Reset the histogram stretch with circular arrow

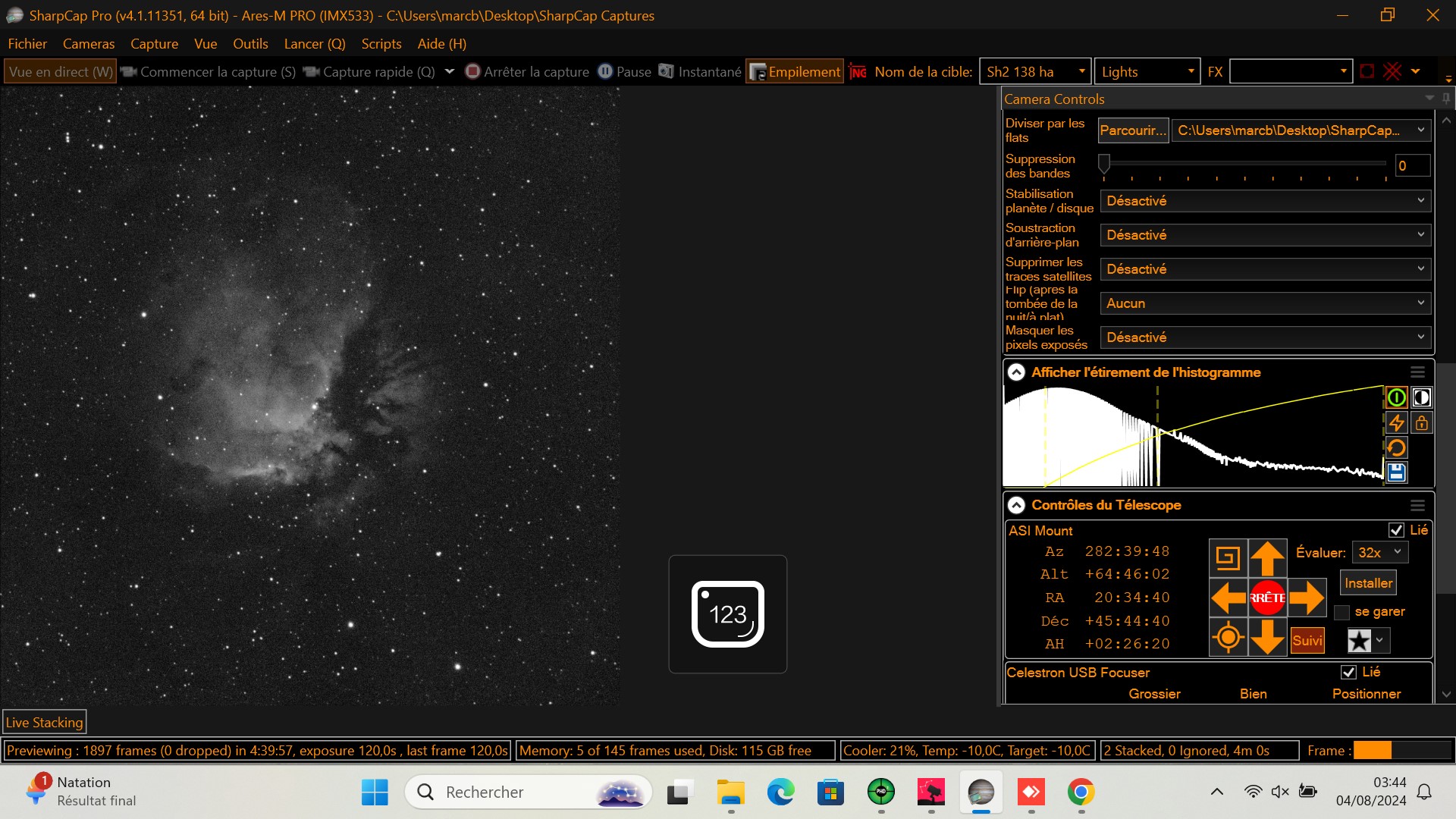coord(1396,448)
